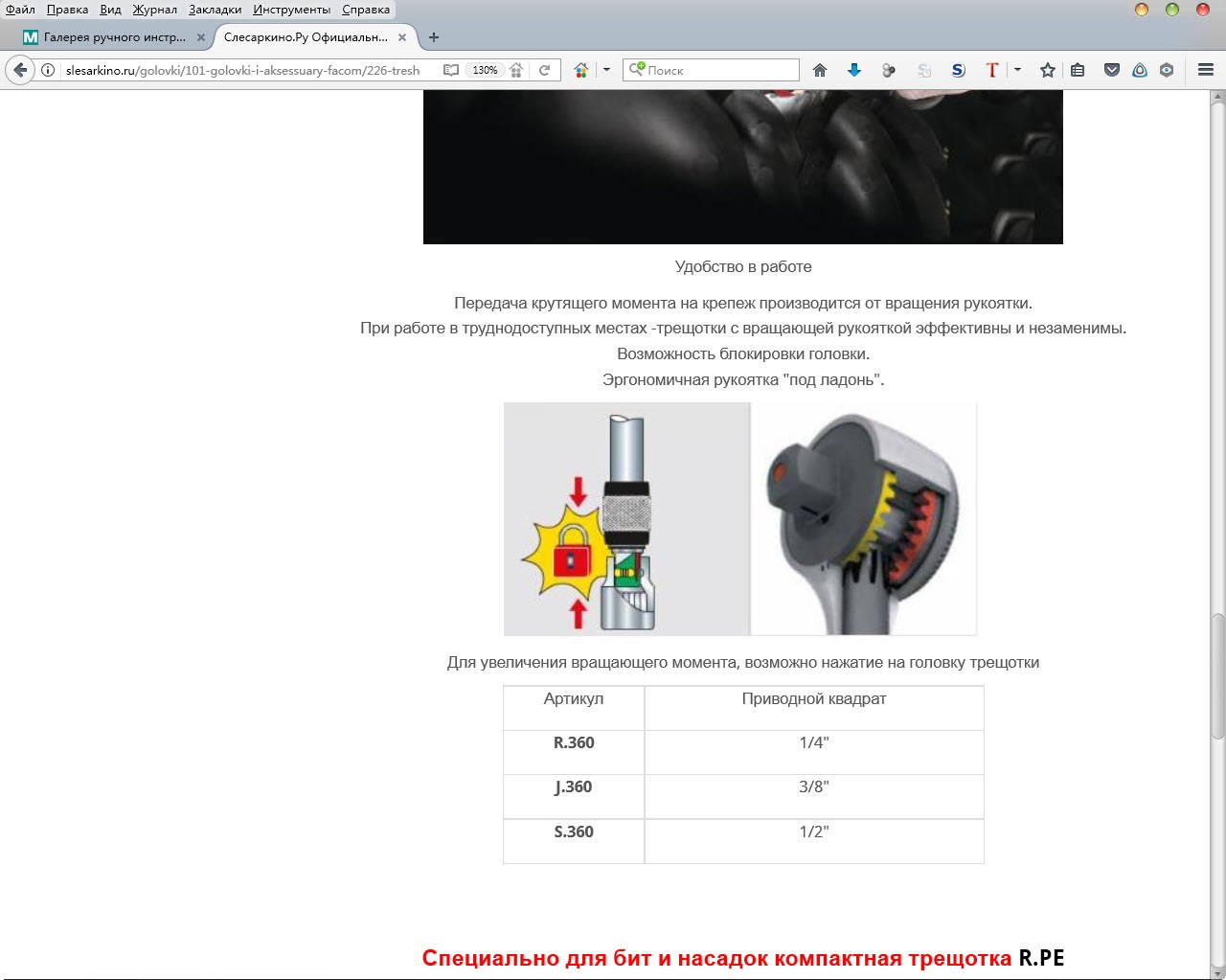Open the Вид menu

click(110, 10)
